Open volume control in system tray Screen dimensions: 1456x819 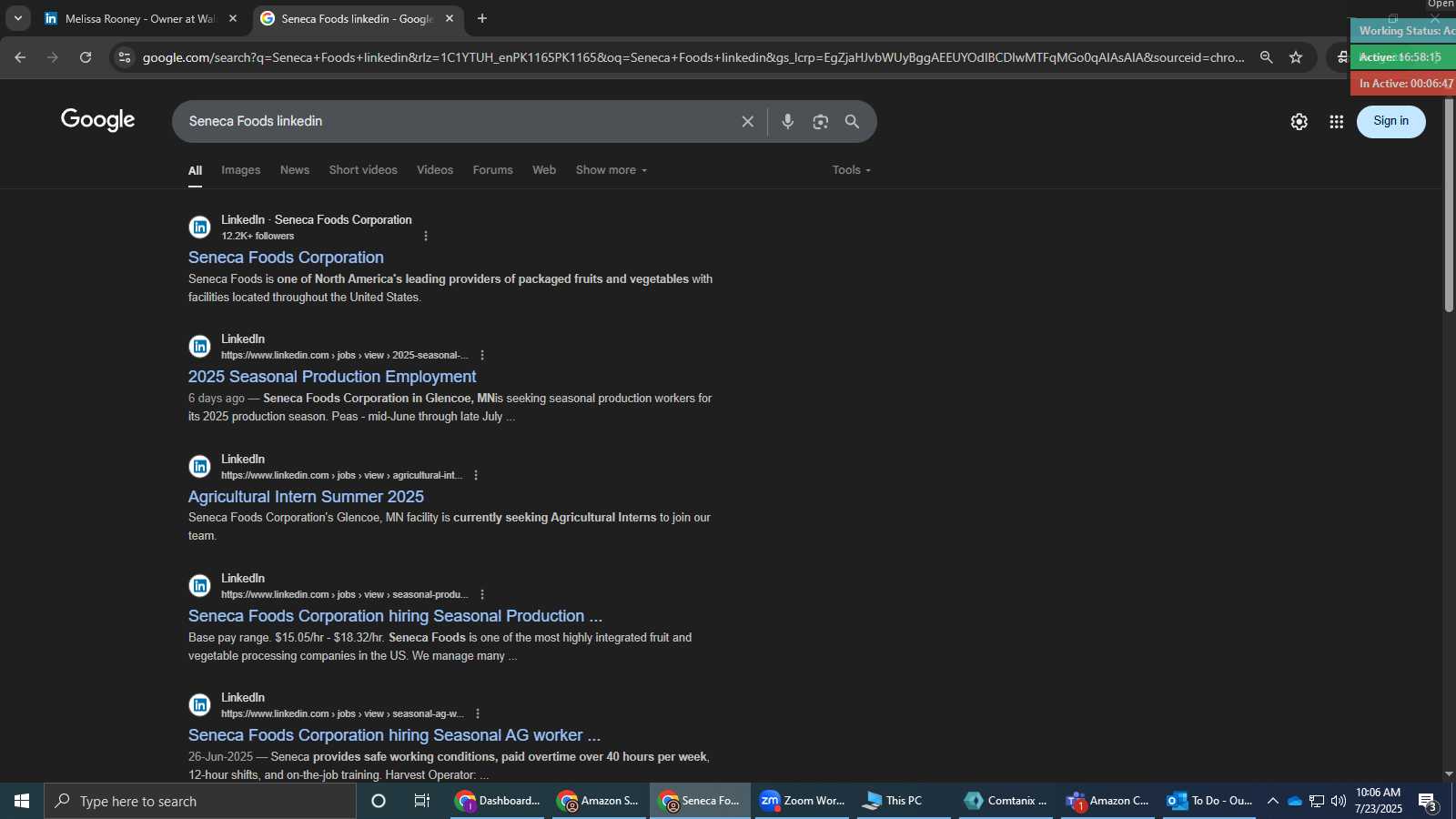pyautogui.click(x=1339, y=801)
